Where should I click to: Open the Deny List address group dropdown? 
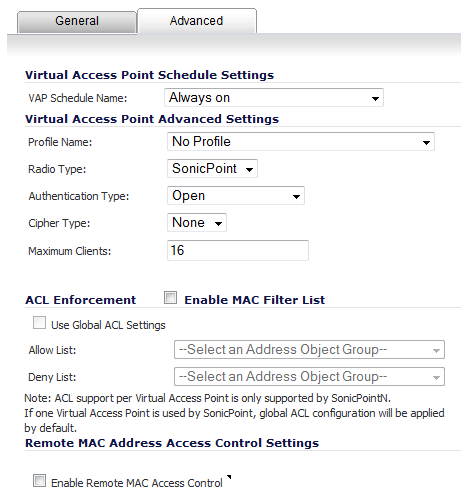point(309,377)
